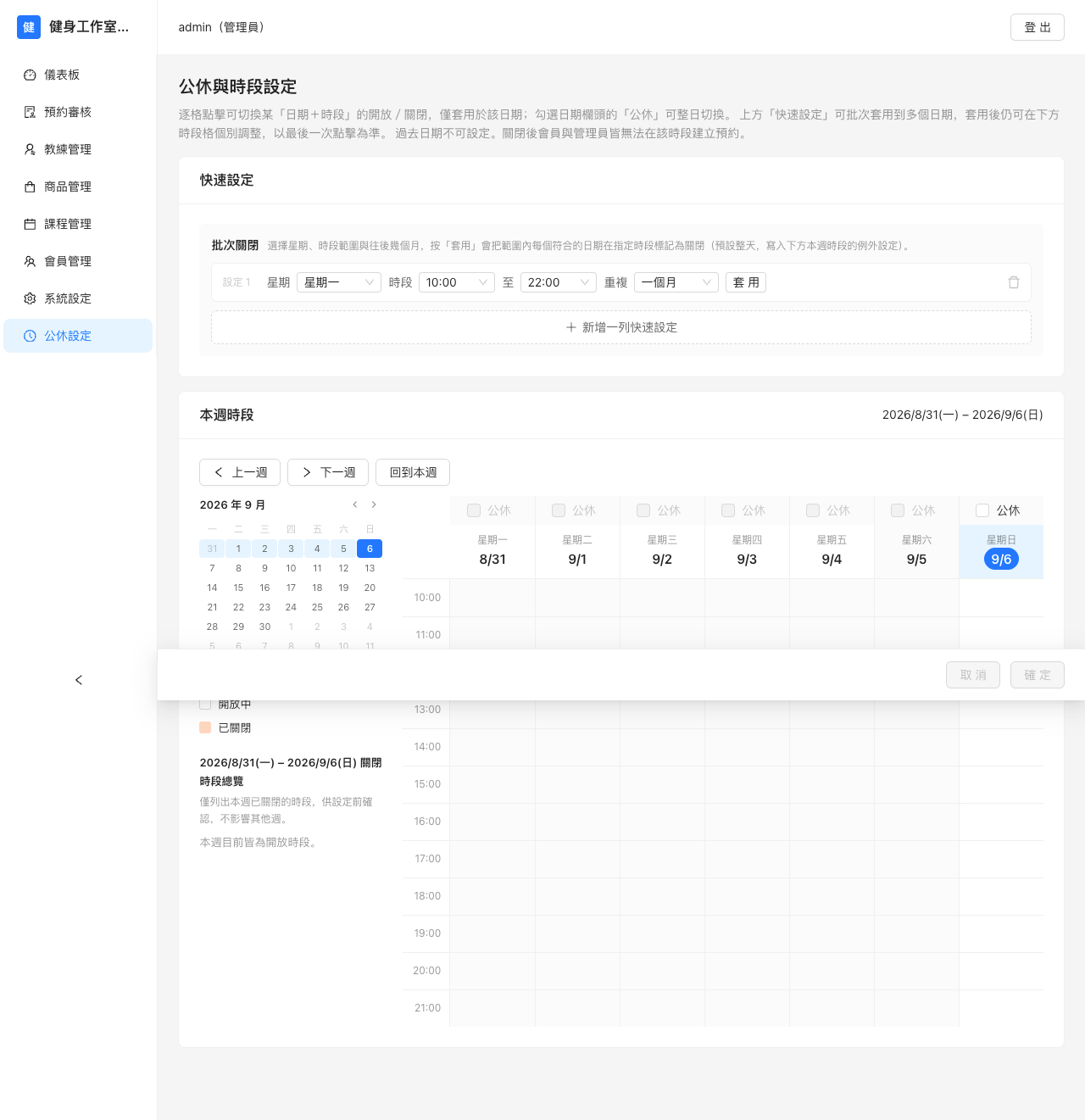Go to next month in mini calendar

(x=374, y=504)
